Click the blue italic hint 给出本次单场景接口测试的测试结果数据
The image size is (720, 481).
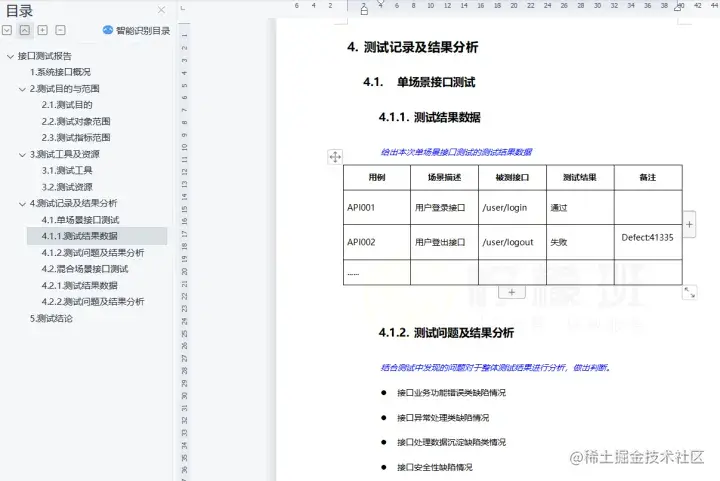click(x=456, y=152)
